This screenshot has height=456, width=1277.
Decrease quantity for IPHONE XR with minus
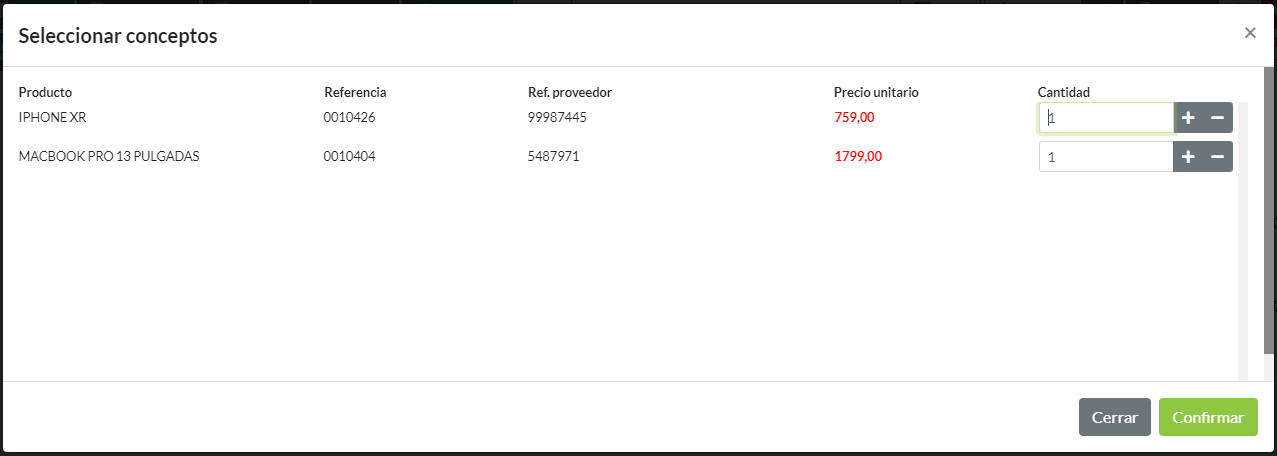(x=1218, y=118)
